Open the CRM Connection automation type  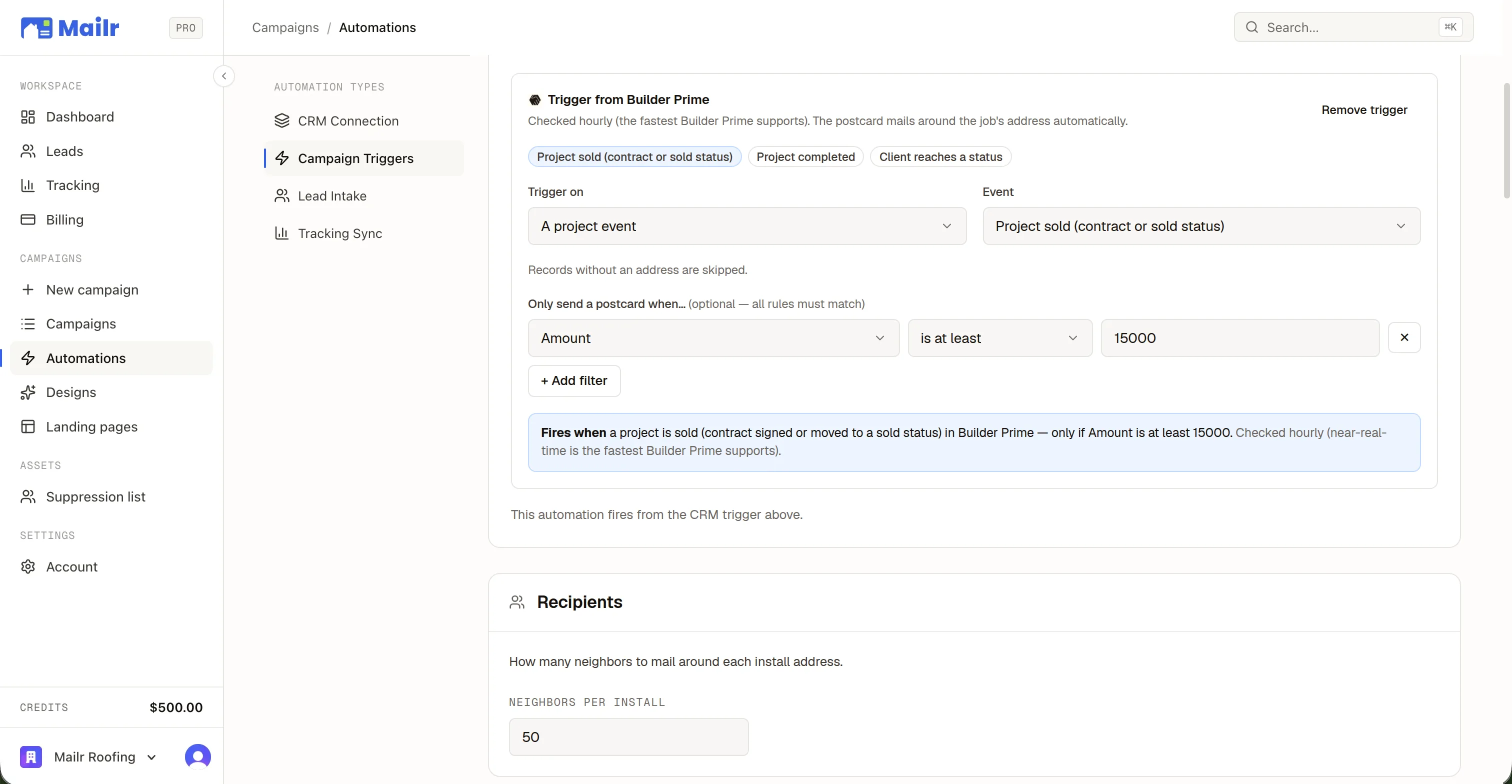click(x=363, y=121)
